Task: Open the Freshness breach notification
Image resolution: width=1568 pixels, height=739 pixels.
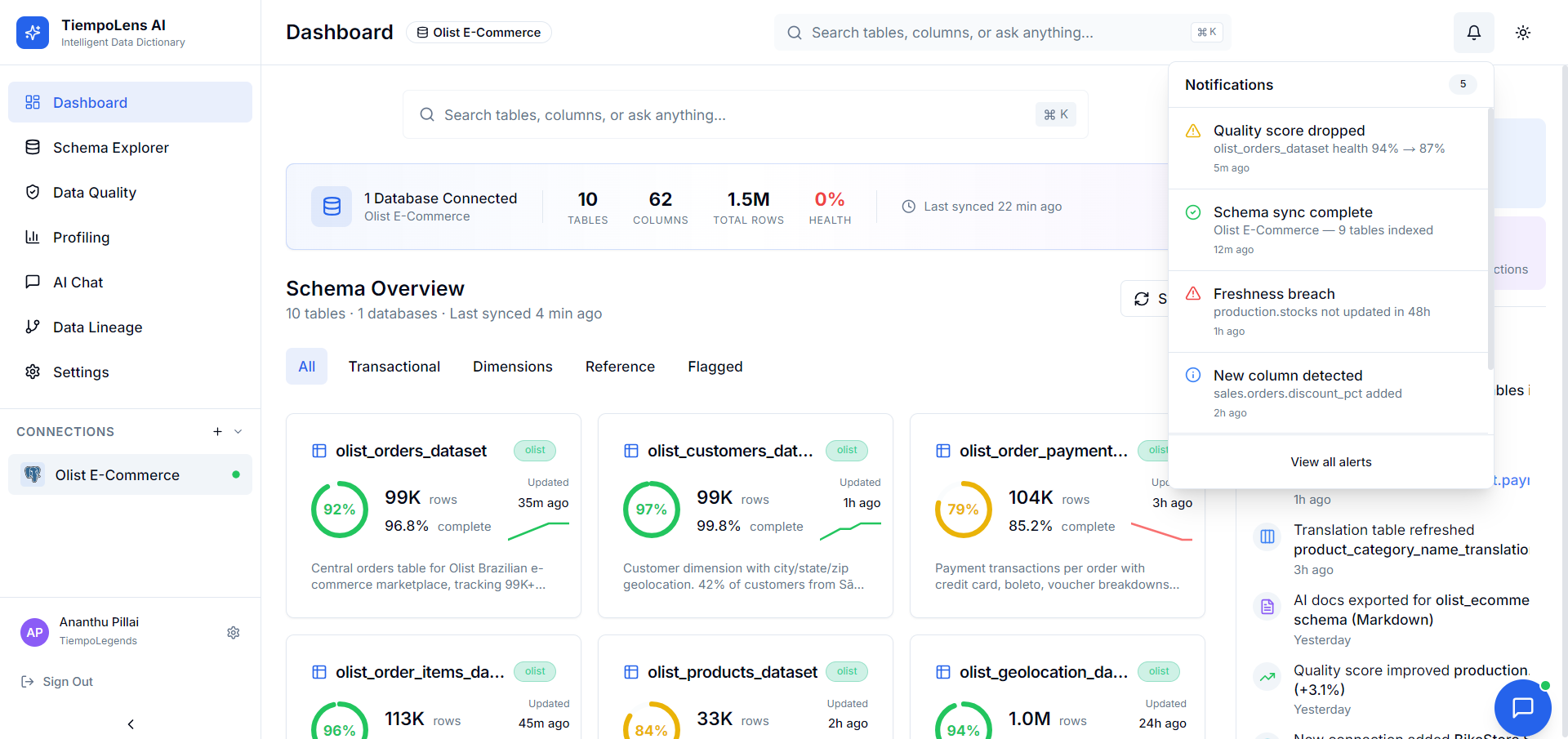Action: tap(1329, 312)
